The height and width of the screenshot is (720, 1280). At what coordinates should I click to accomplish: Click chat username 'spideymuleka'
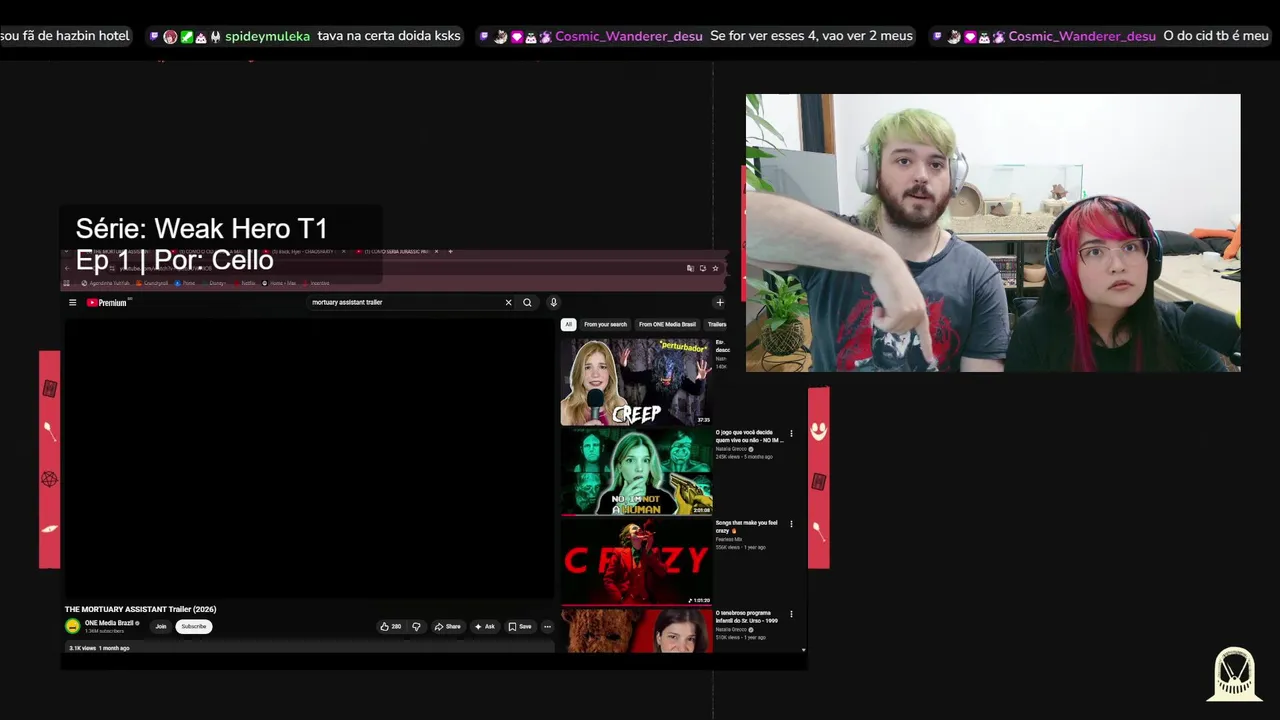(x=267, y=36)
